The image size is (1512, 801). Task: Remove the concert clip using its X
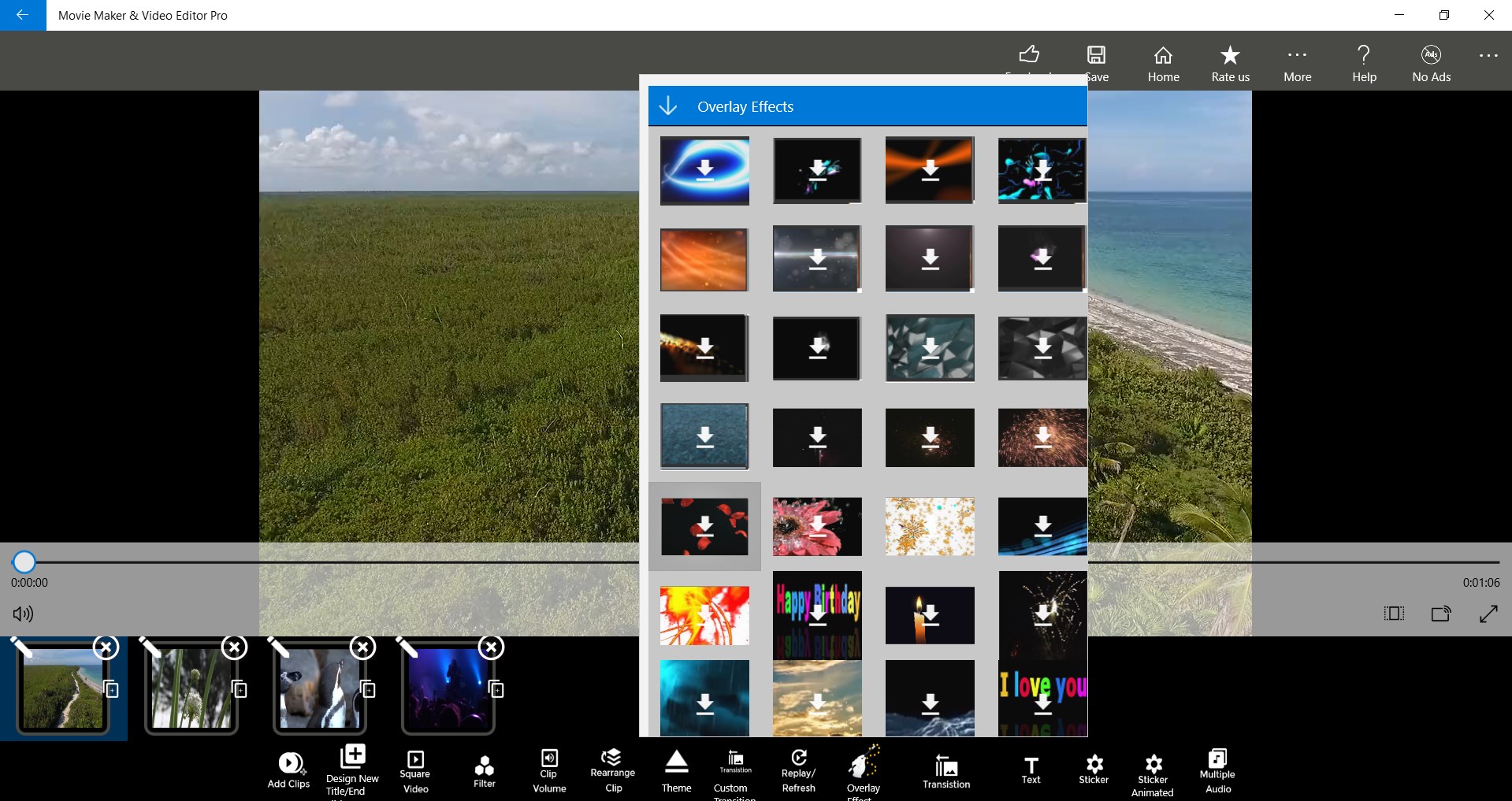pyautogui.click(x=491, y=647)
